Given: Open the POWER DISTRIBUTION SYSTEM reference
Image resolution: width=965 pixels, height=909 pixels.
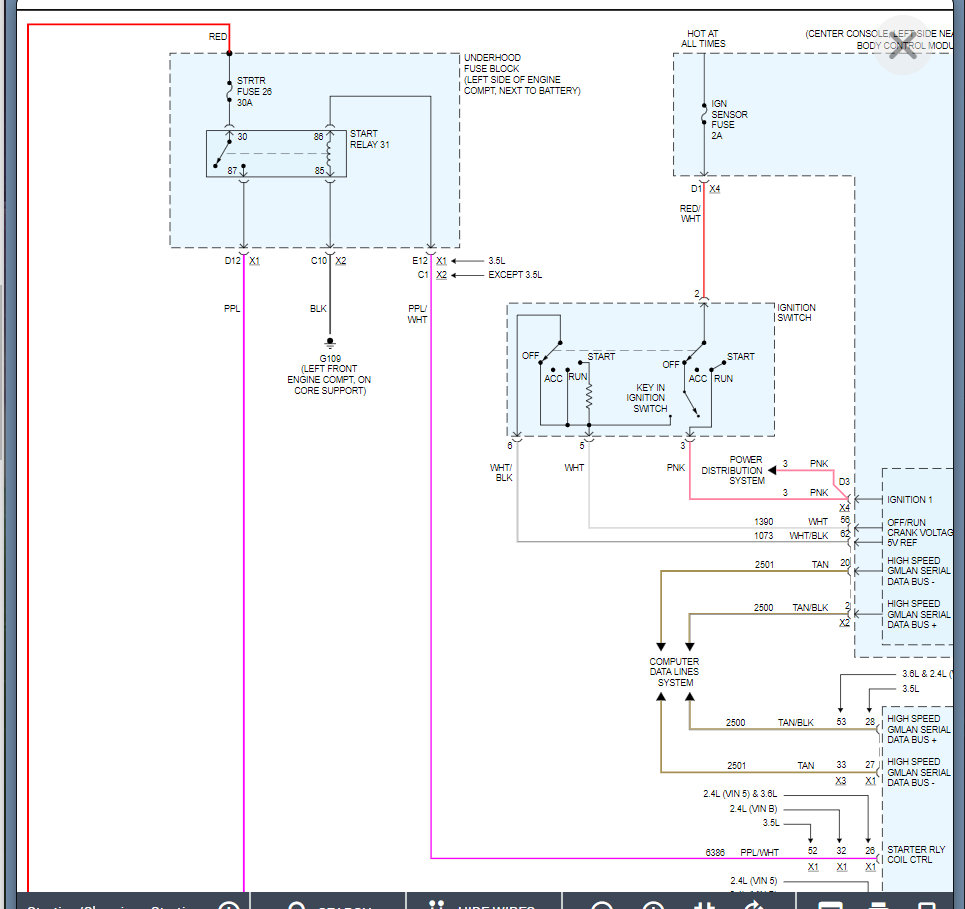Looking at the screenshot, I should pos(732,470).
